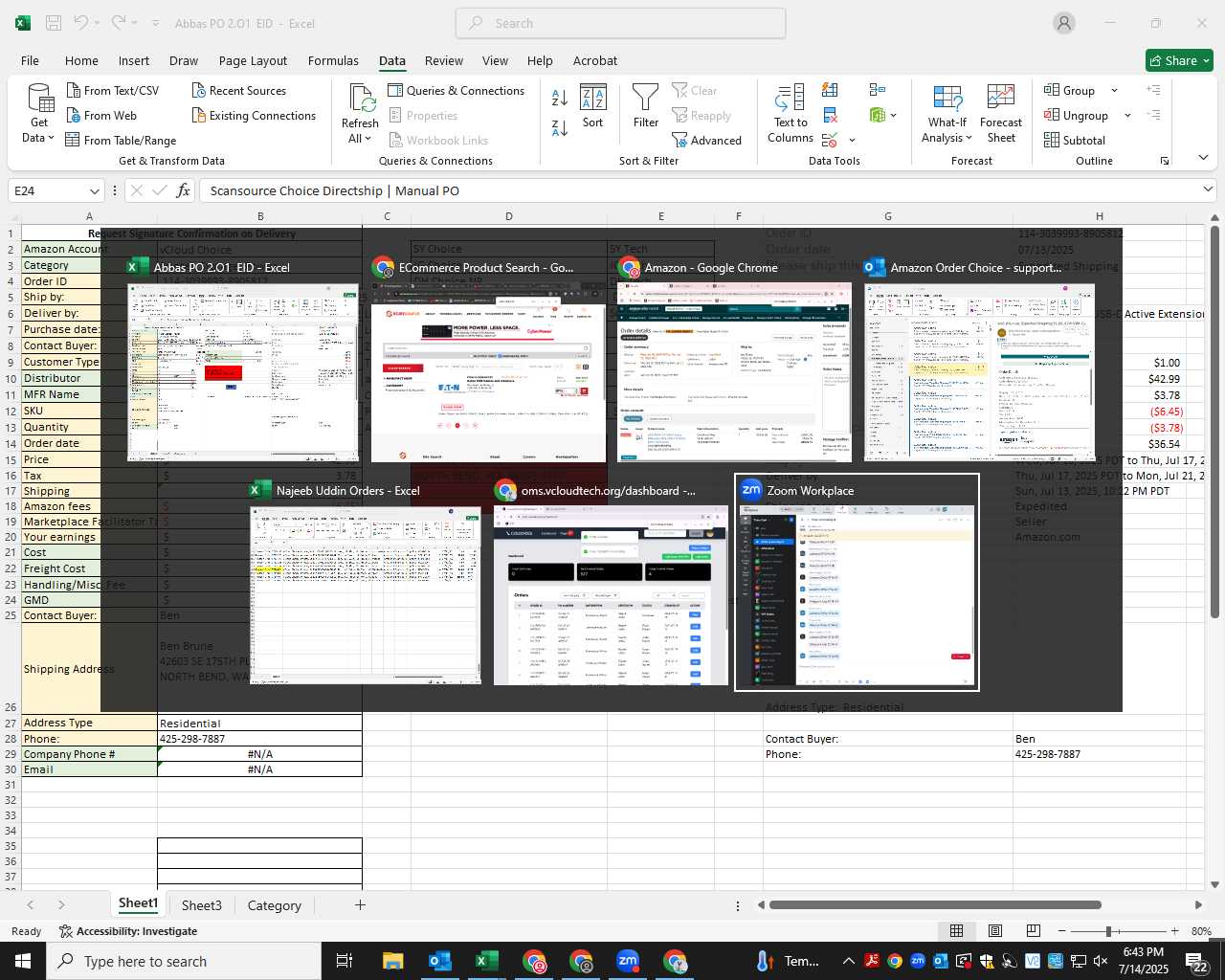1225x980 pixels.
Task: Click From Text/CSV import option
Action: pyautogui.click(x=113, y=90)
